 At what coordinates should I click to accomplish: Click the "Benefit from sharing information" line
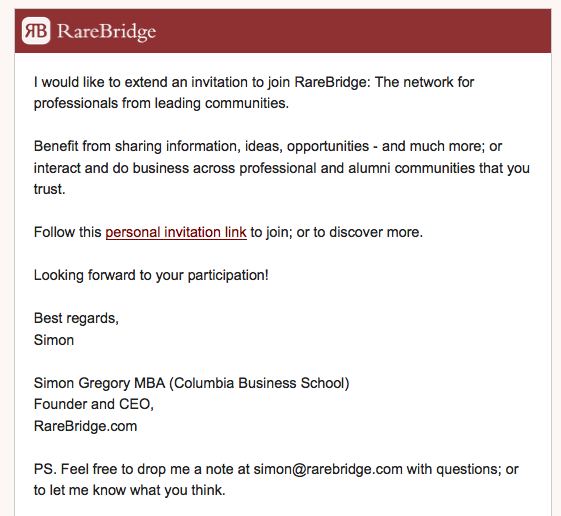(268, 146)
